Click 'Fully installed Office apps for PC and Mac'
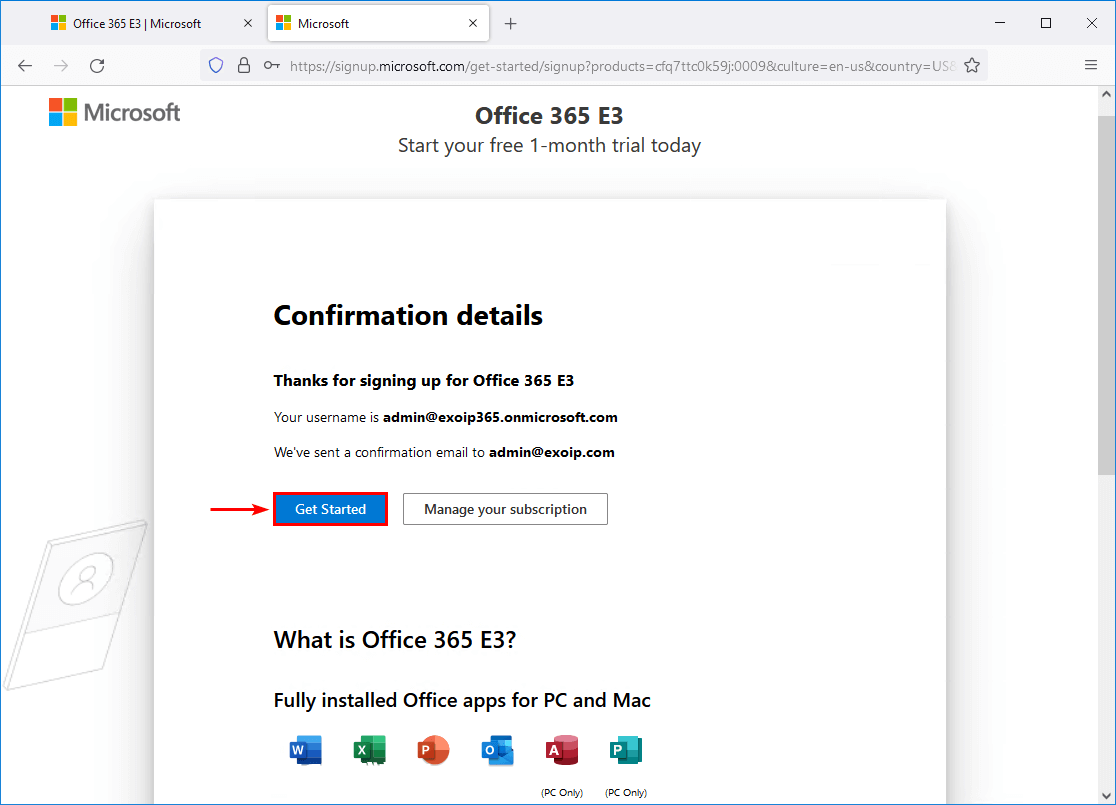This screenshot has width=1116, height=805. [462, 700]
